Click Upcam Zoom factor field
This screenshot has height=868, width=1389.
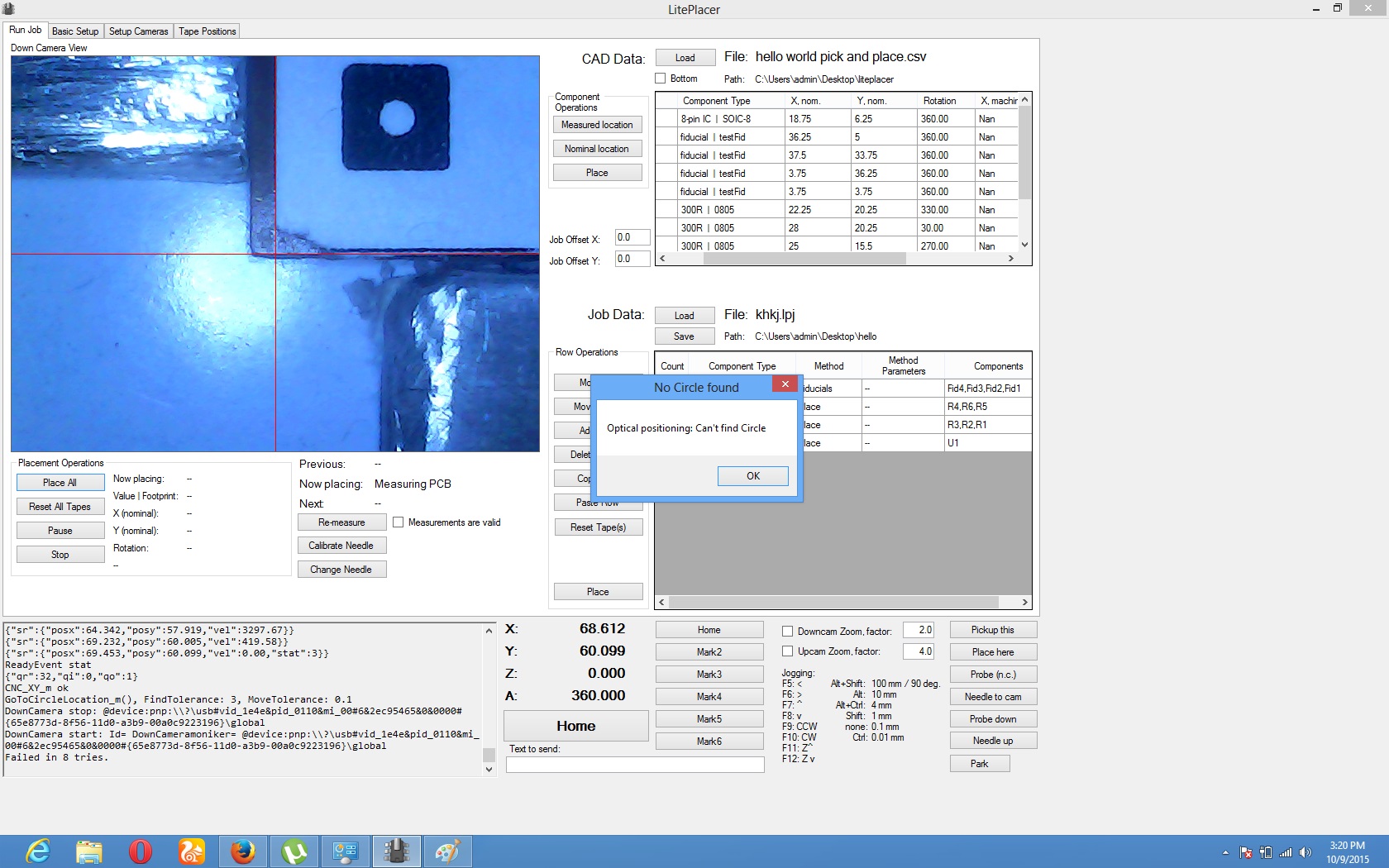918,651
